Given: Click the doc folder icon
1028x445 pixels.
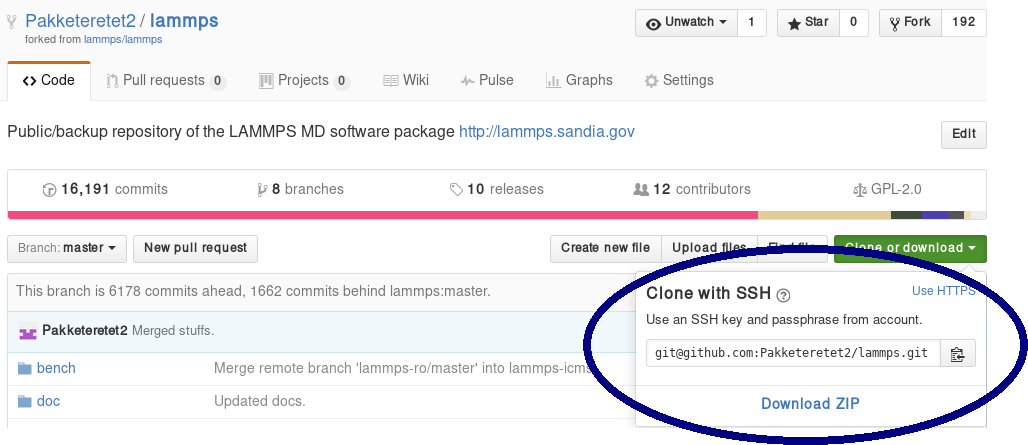Looking at the screenshot, I should pyautogui.click(x=25, y=402).
